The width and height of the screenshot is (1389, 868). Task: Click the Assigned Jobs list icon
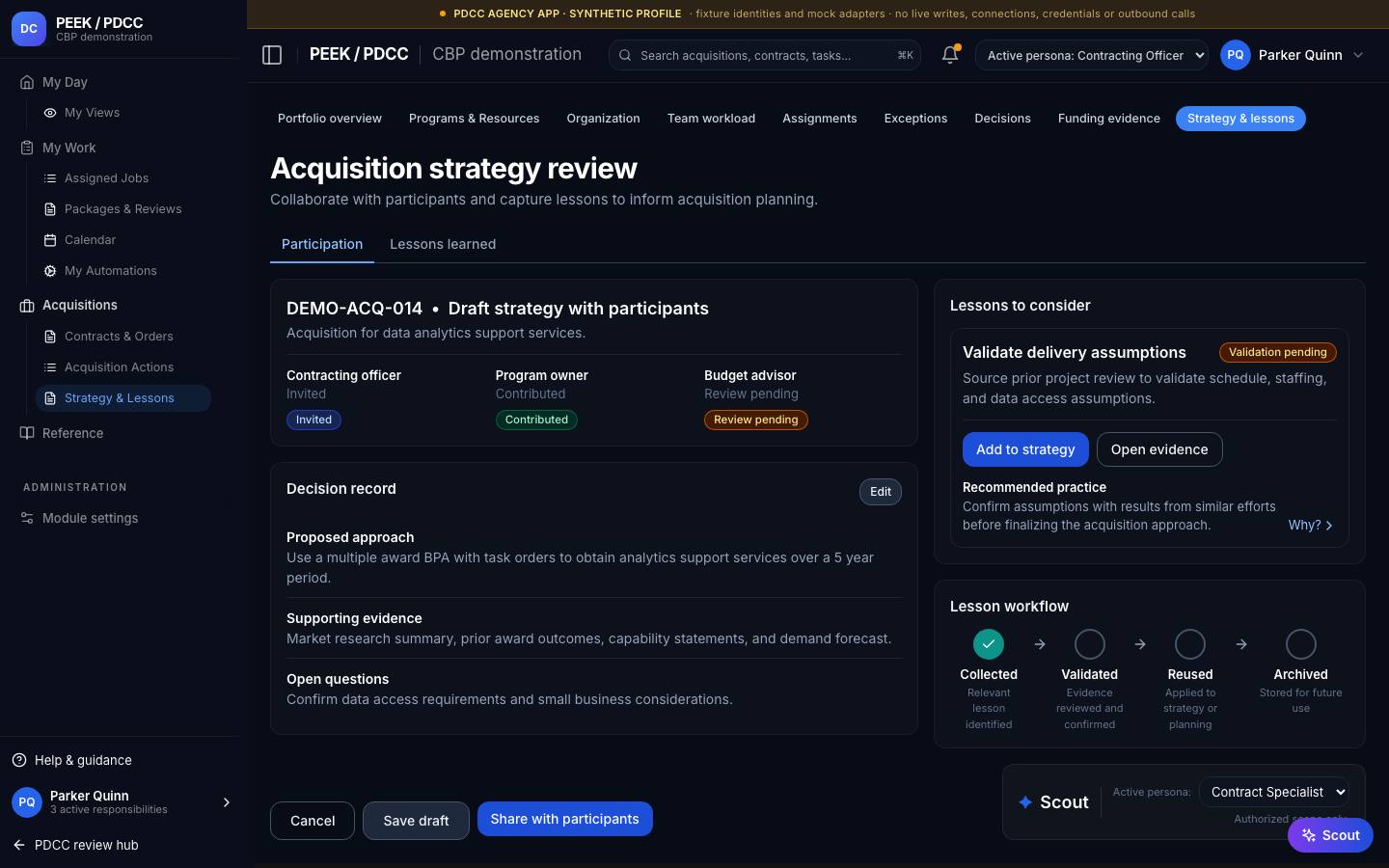pyautogui.click(x=50, y=178)
